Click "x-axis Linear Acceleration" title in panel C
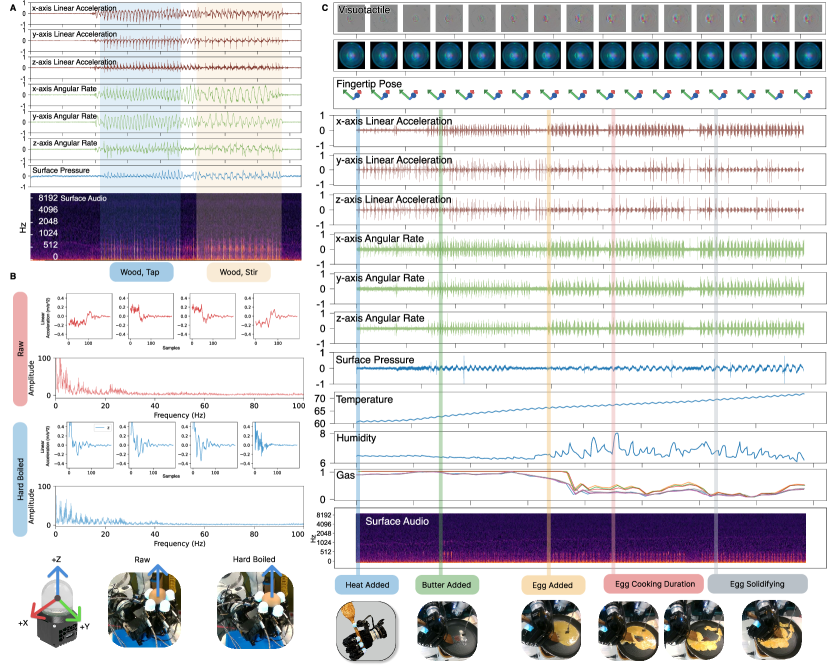Viewport: 830px width, 665px height. point(394,121)
